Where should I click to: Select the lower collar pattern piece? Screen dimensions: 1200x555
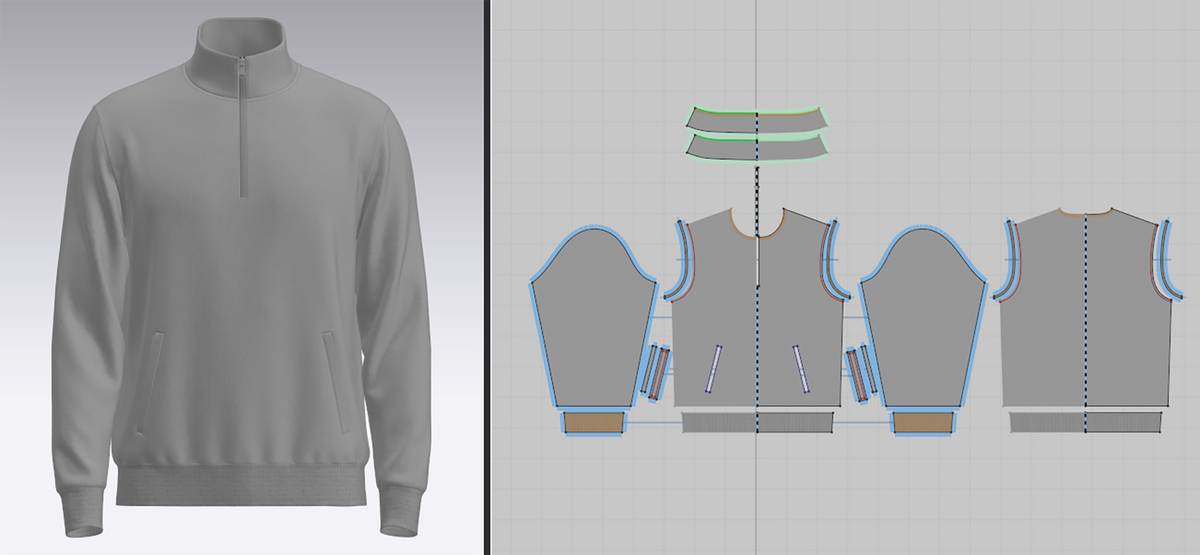pyautogui.click(x=757, y=147)
